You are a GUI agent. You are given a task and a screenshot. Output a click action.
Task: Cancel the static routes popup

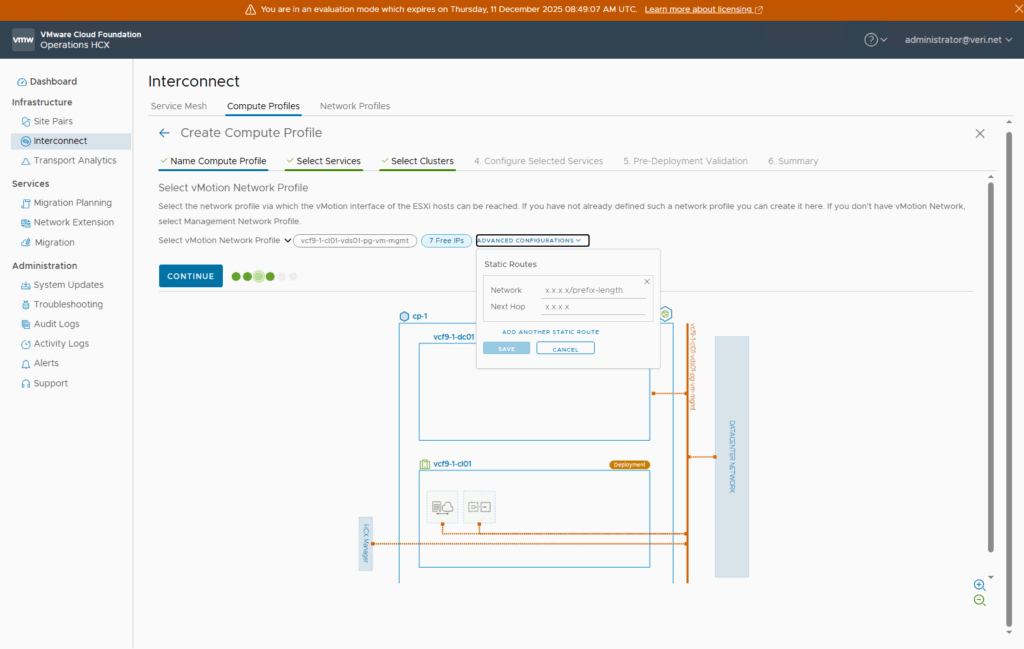click(x=565, y=349)
